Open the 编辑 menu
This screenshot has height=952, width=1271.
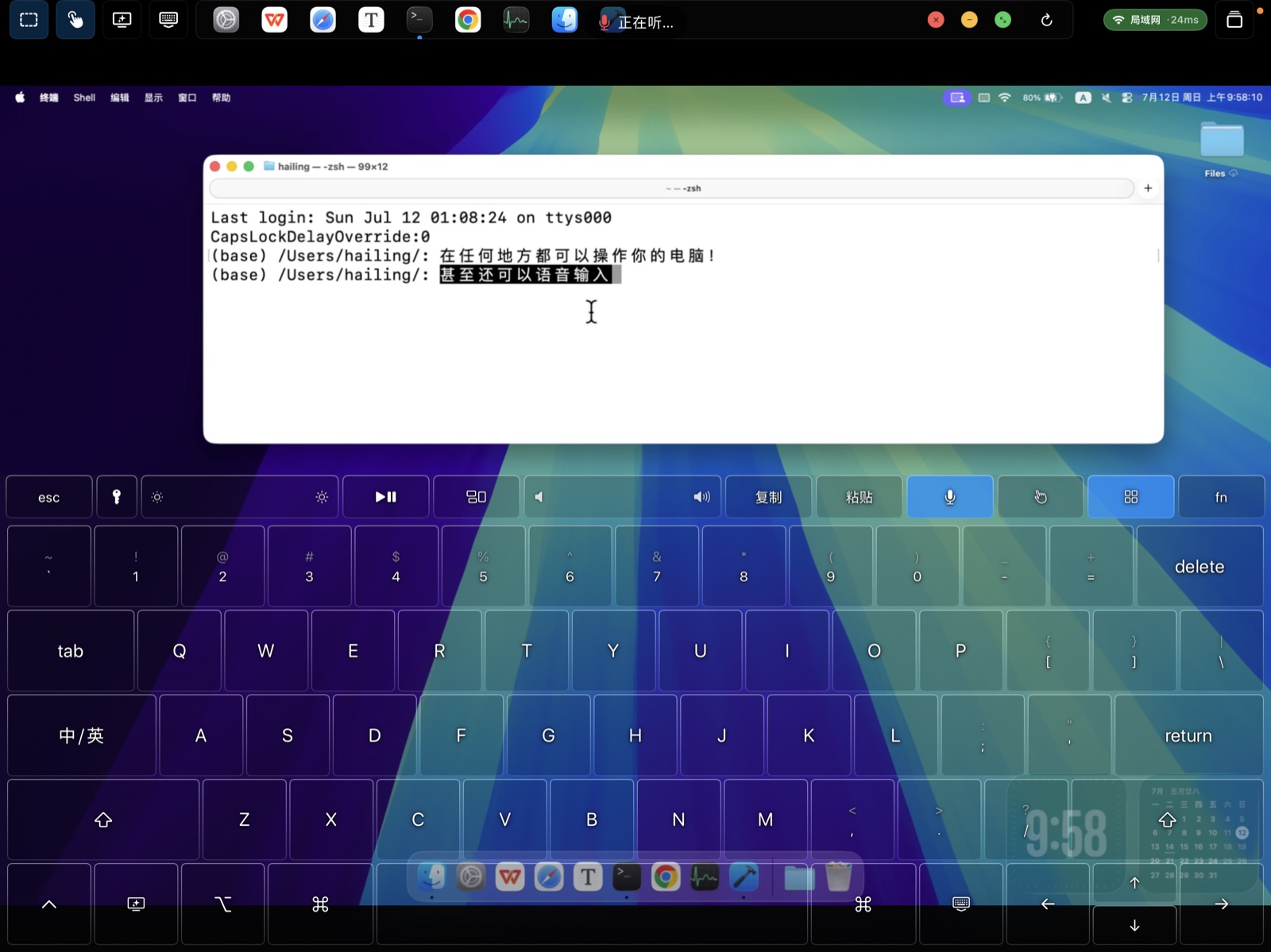point(120,98)
